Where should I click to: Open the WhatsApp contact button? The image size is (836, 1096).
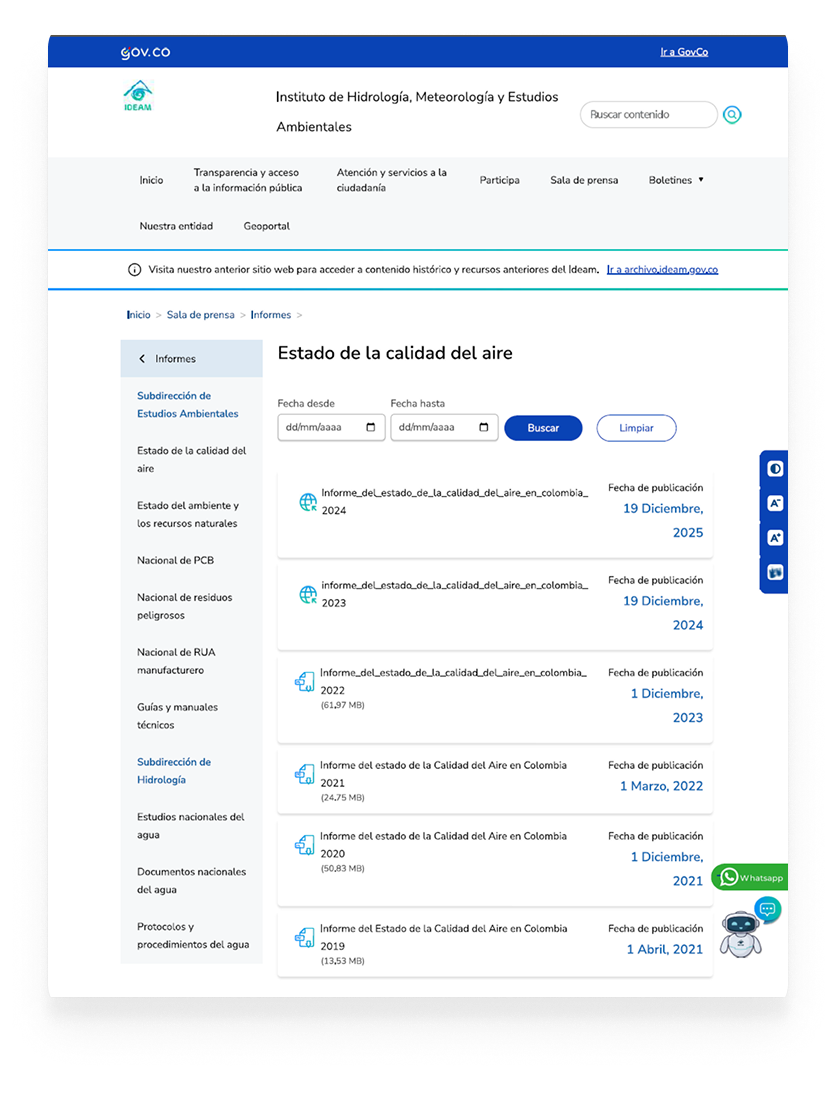click(x=750, y=877)
